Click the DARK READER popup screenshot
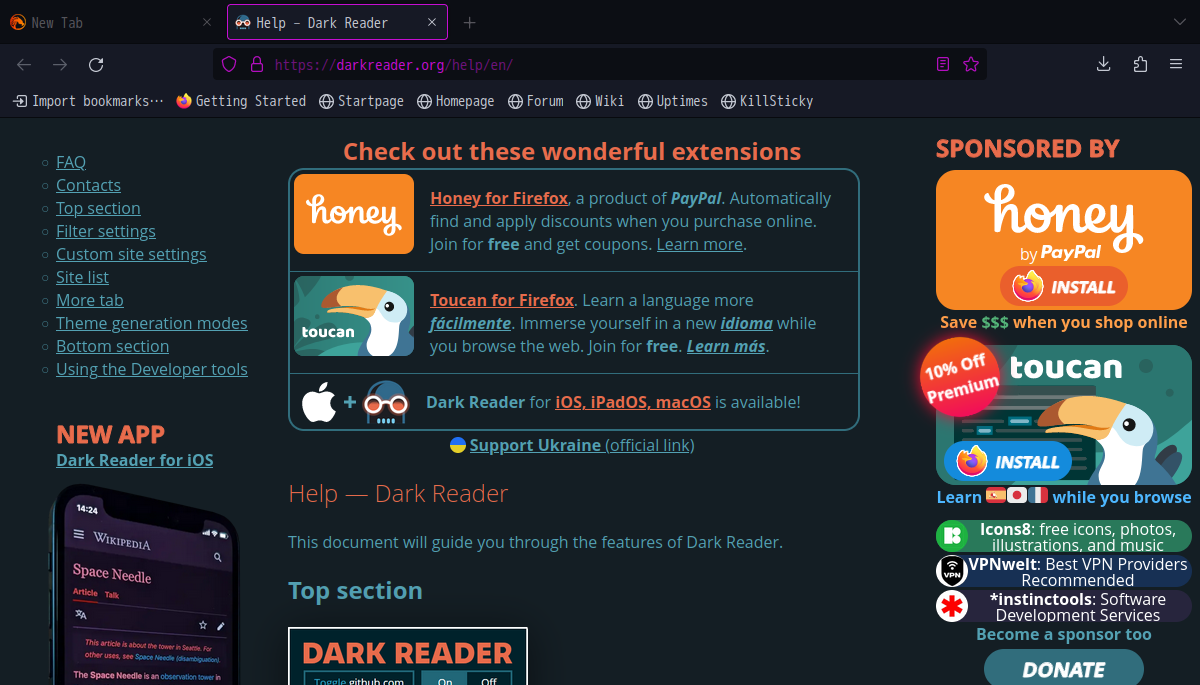 point(408,656)
